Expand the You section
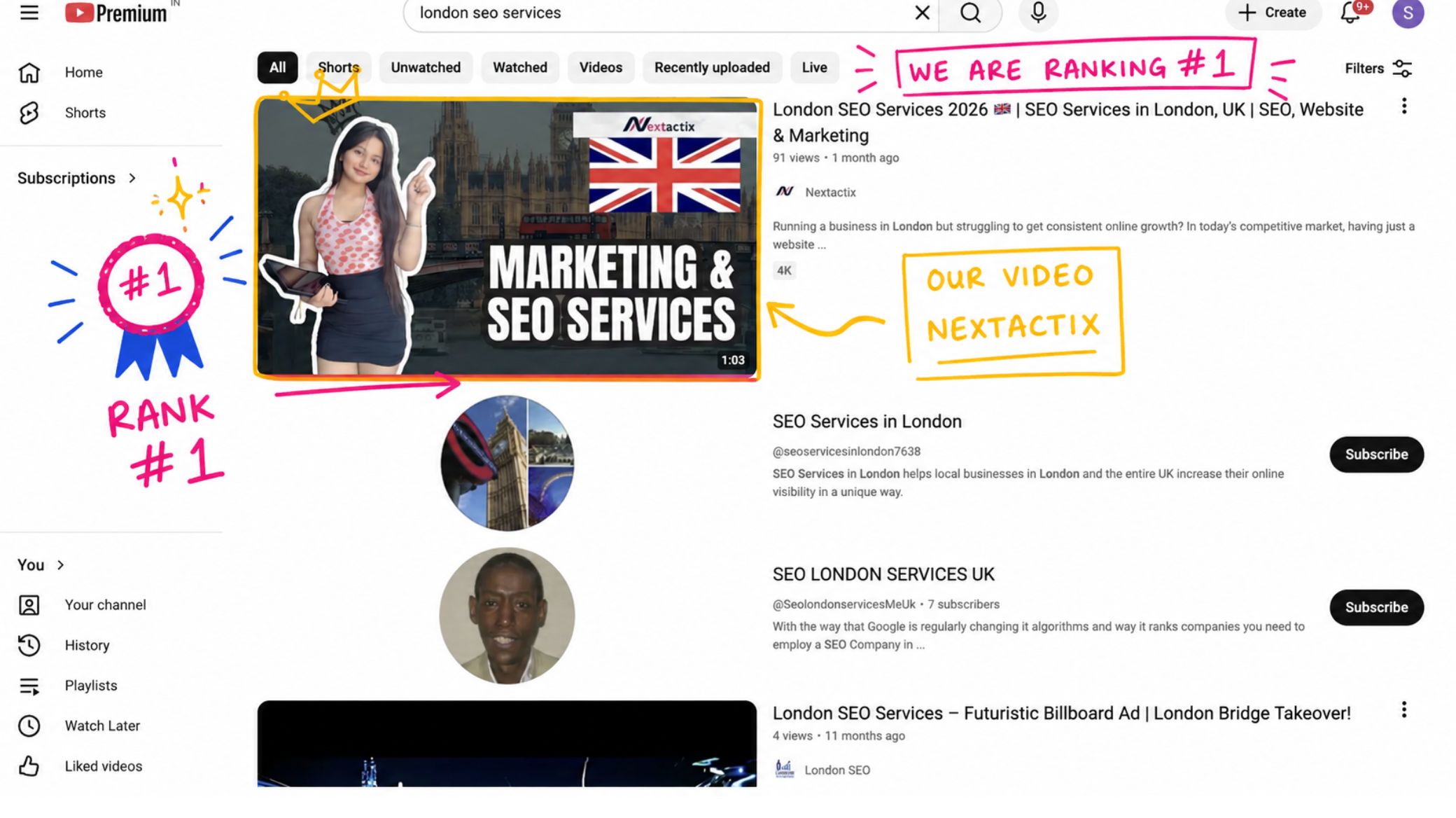Screen dimensions: 1456x818 [x=41, y=565]
